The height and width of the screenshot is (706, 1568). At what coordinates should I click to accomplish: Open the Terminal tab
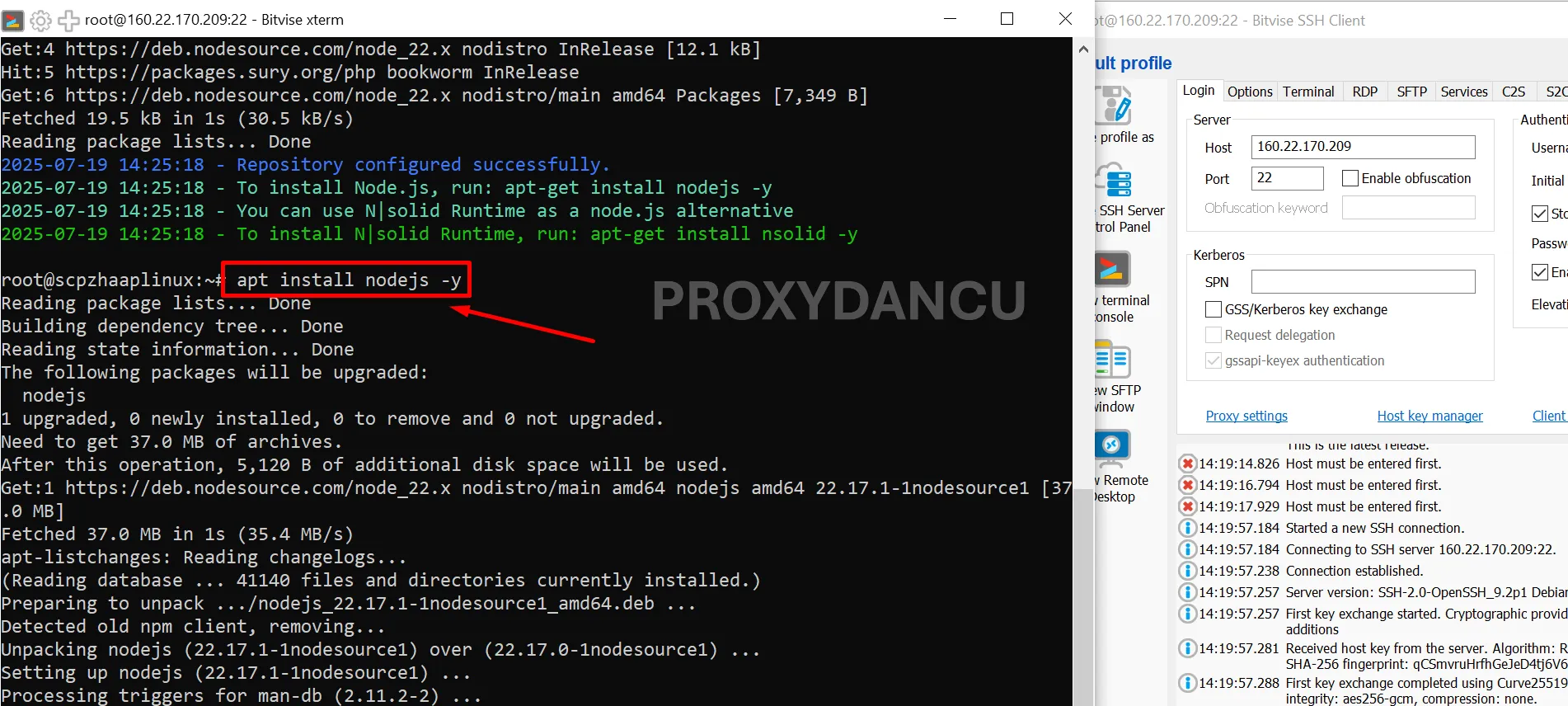1308,92
